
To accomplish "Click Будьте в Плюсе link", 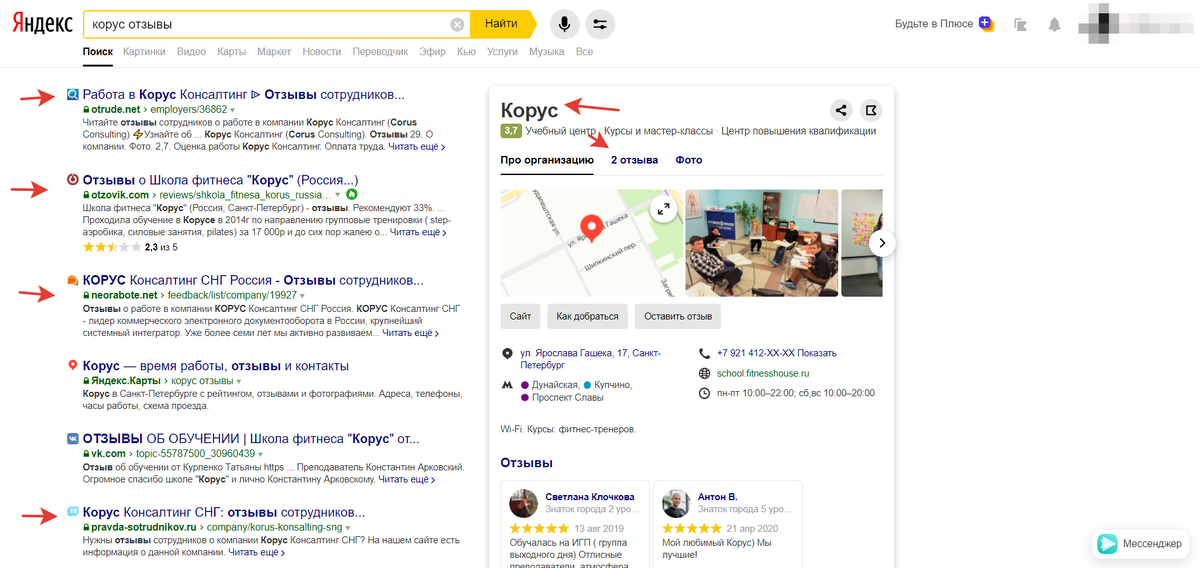I will (934, 24).
